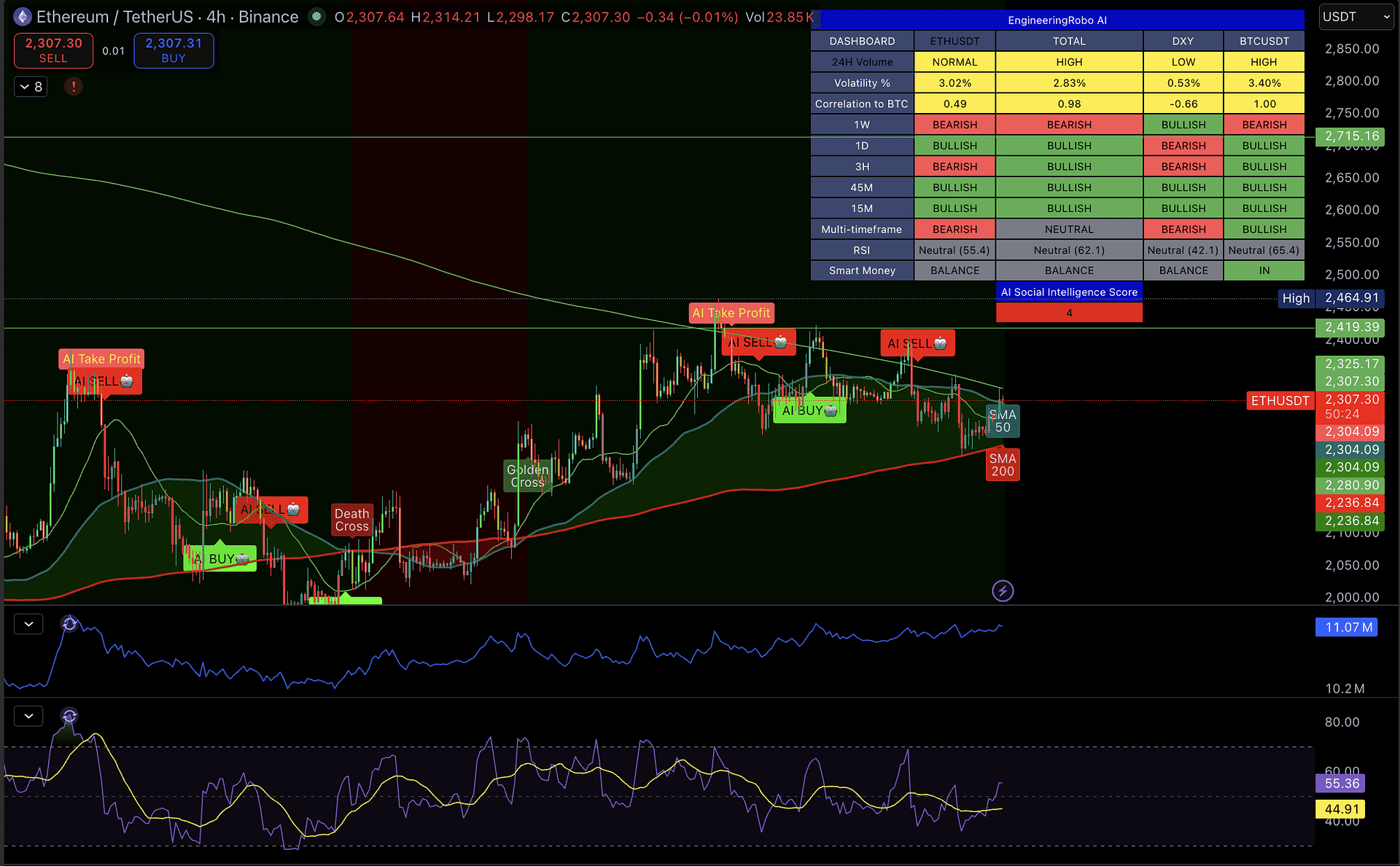This screenshot has width=1400, height=866.
Task: Collapse the indicator legend showing 8
Action: (x=31, y=87)
